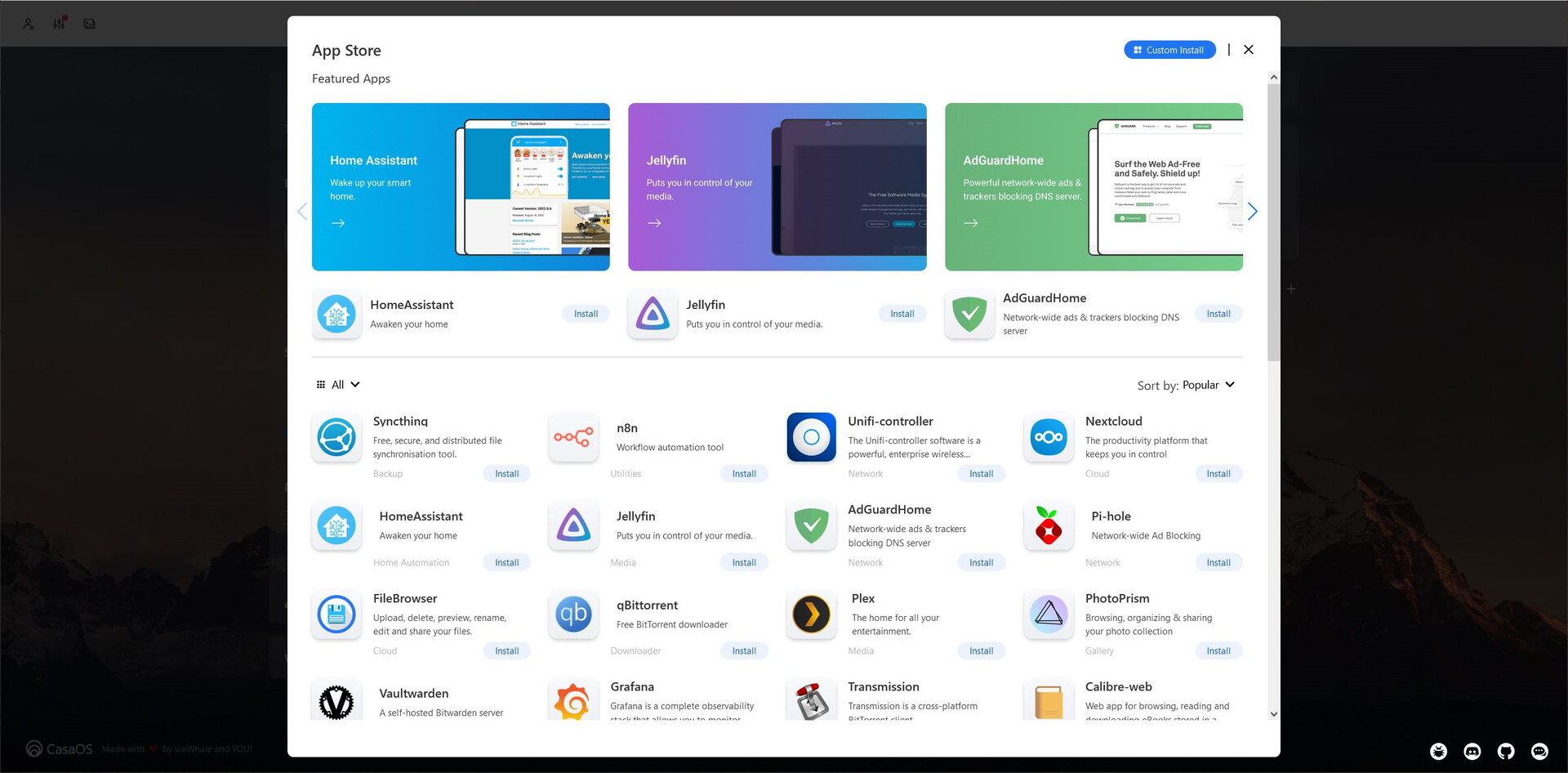Click the FileBrowser floppy disk icon
1568x773 pixels.
[336, 614]
